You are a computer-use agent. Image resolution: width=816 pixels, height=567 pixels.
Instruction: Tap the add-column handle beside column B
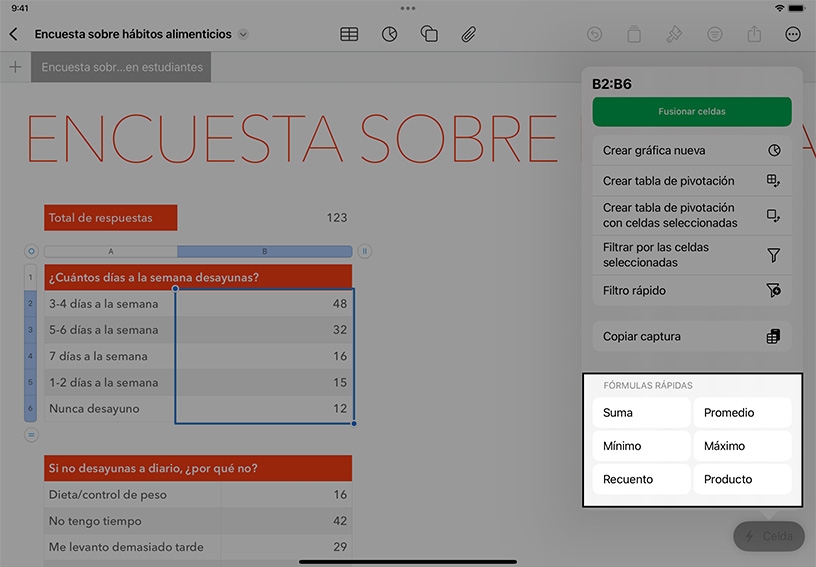[365, 251]
